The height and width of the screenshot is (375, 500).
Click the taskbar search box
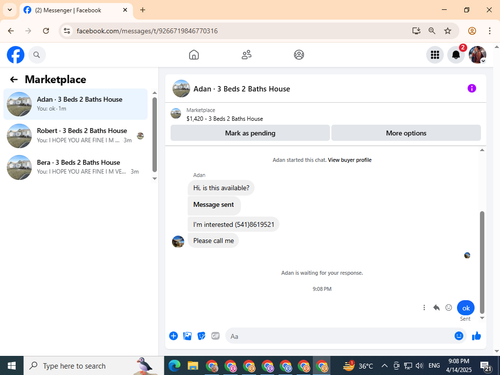pyautogui.click(x=94, y=366)
